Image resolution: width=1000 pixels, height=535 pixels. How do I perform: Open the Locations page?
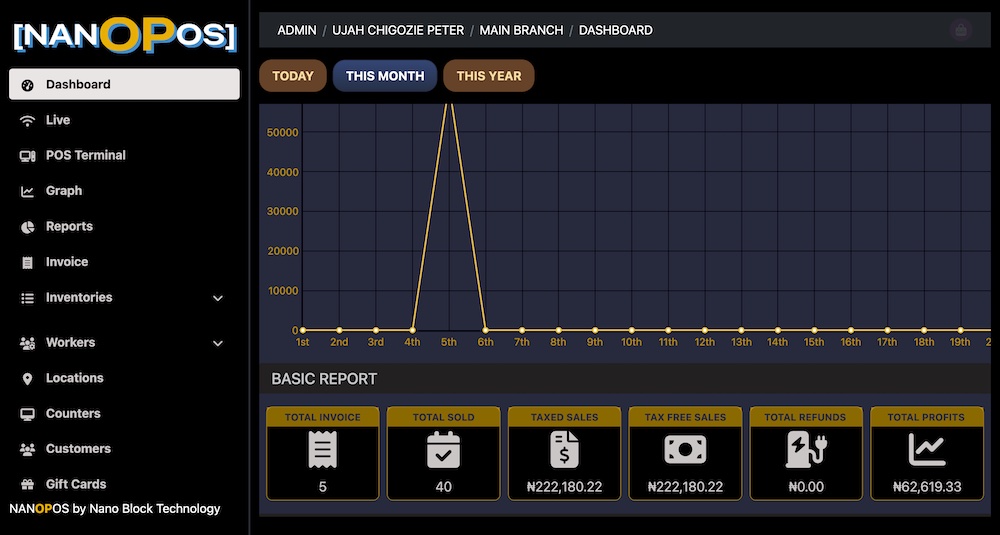[124, 378]
